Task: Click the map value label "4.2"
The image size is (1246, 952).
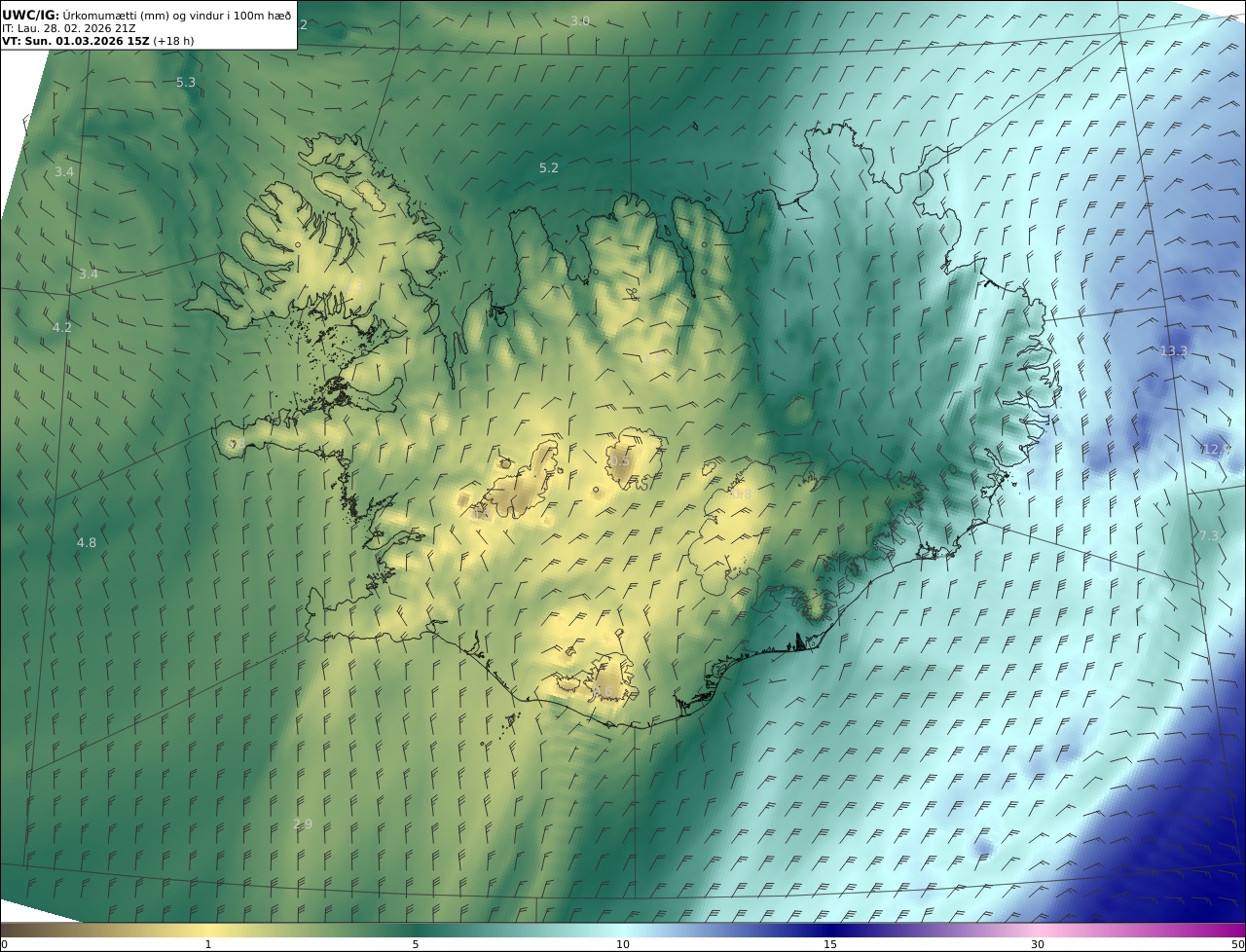Action: [62, 327]
